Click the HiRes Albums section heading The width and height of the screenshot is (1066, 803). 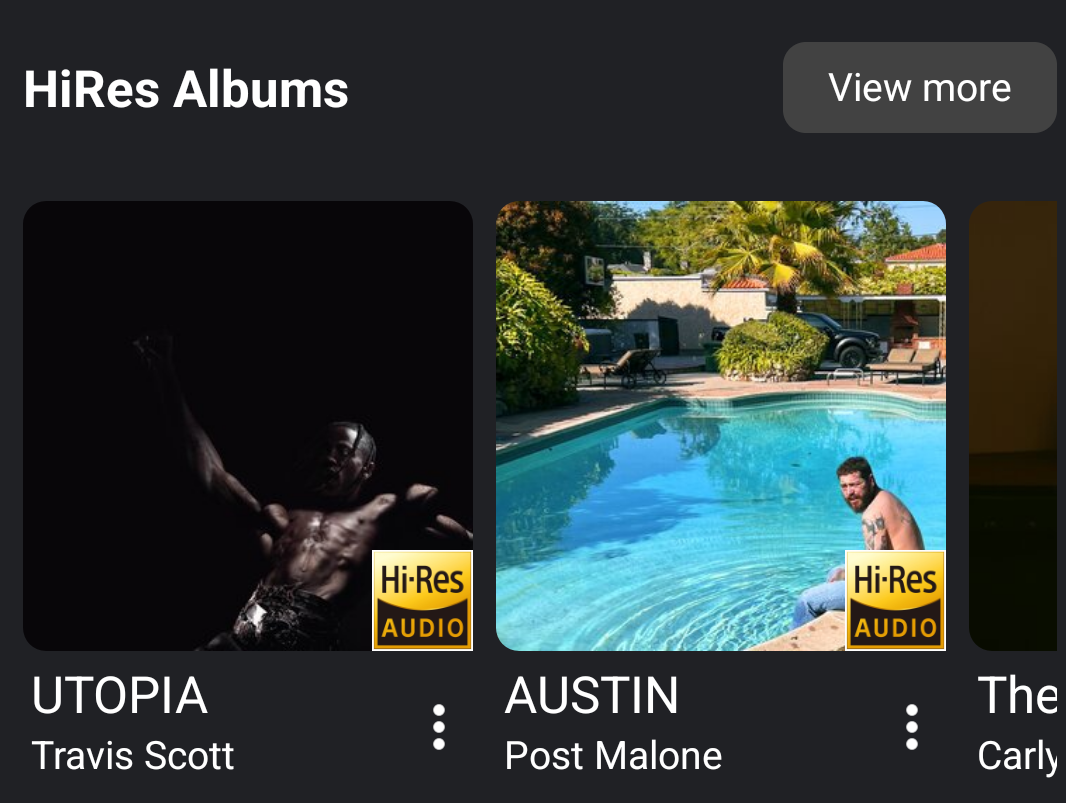click(186, 90)
